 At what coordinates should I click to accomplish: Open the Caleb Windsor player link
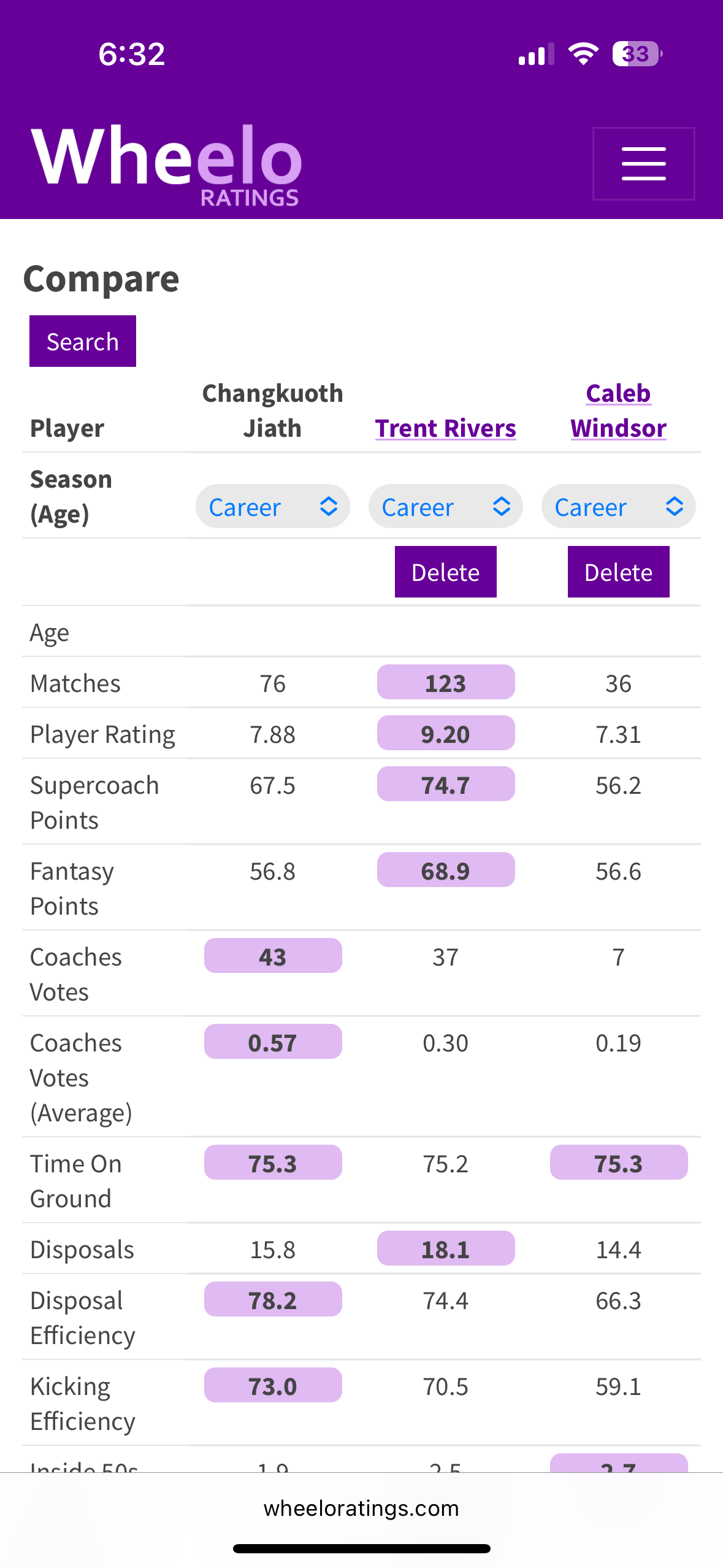pos(618,410)
